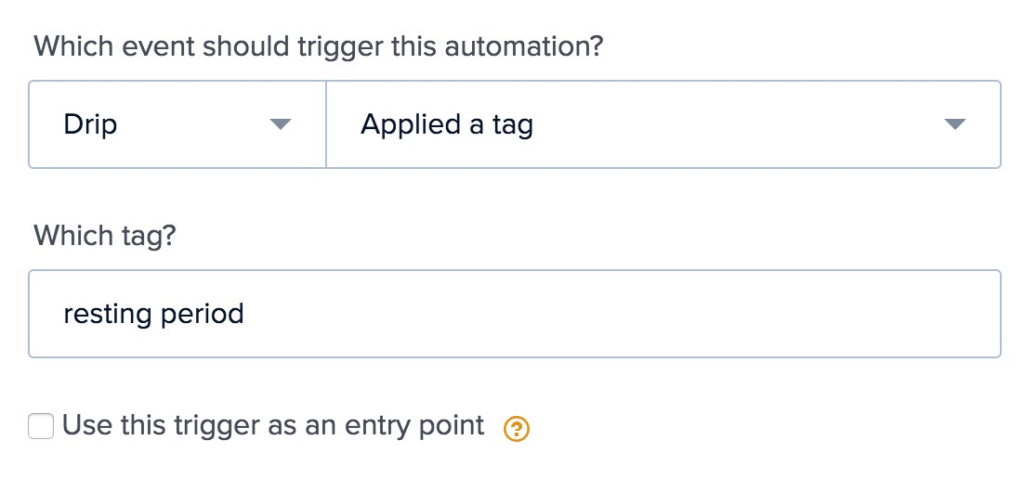Click the 'resting period' text in field
This screenshot has height=479, width=1024.
[x=153, y=314]
